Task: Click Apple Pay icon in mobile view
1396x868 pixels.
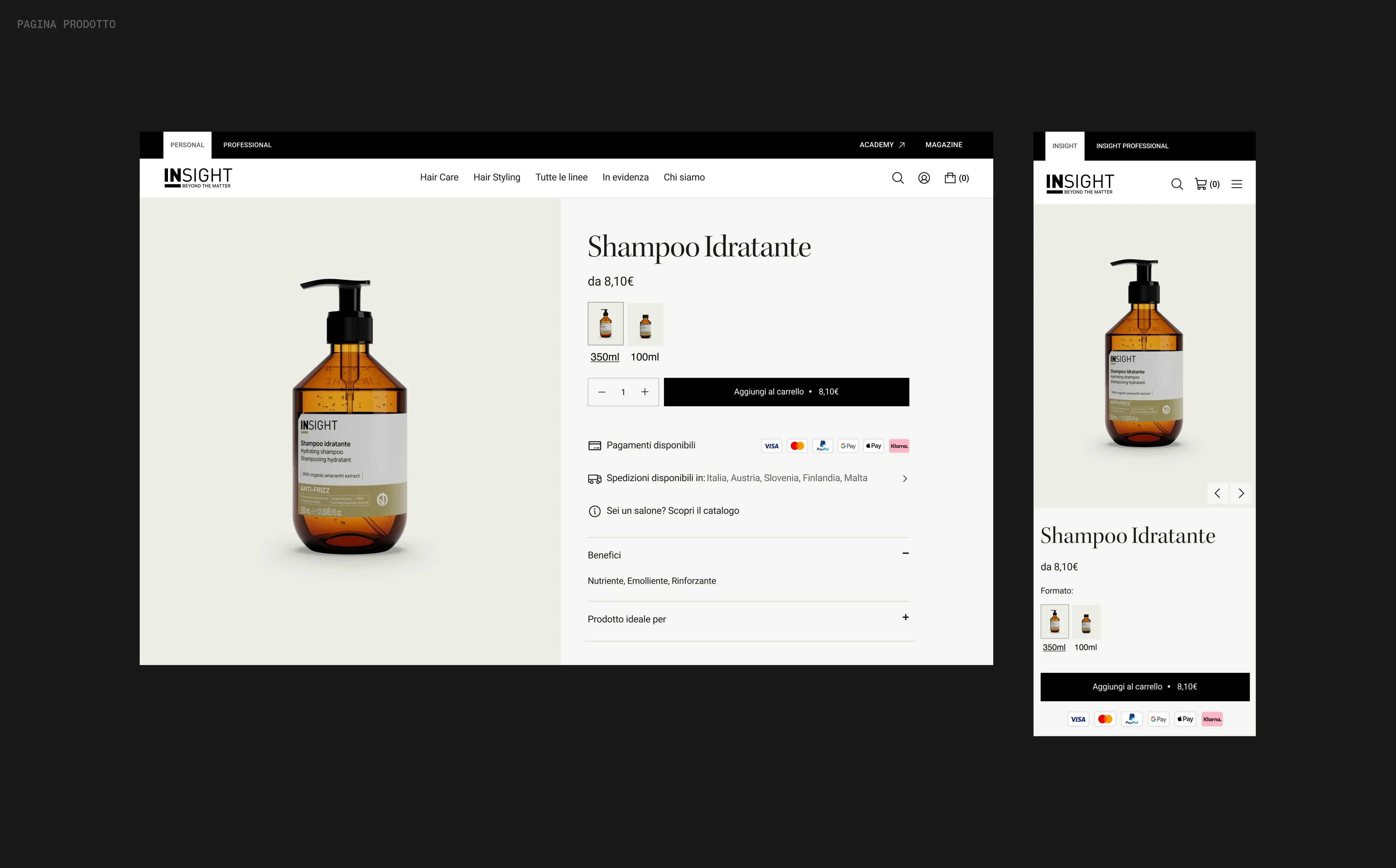Action: (1185, 719)
